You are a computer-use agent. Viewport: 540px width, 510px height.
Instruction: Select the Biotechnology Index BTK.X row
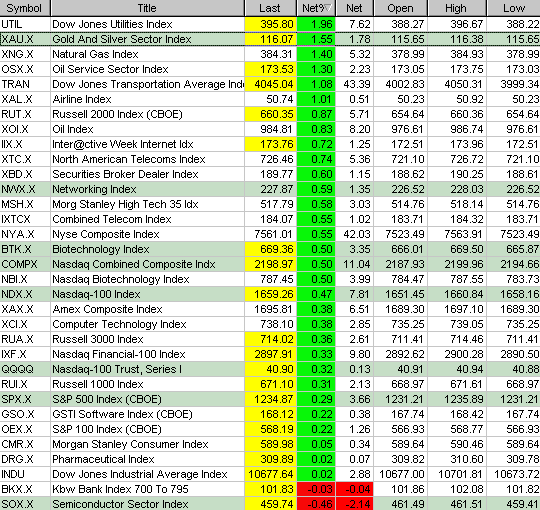[x=270, y=249]
